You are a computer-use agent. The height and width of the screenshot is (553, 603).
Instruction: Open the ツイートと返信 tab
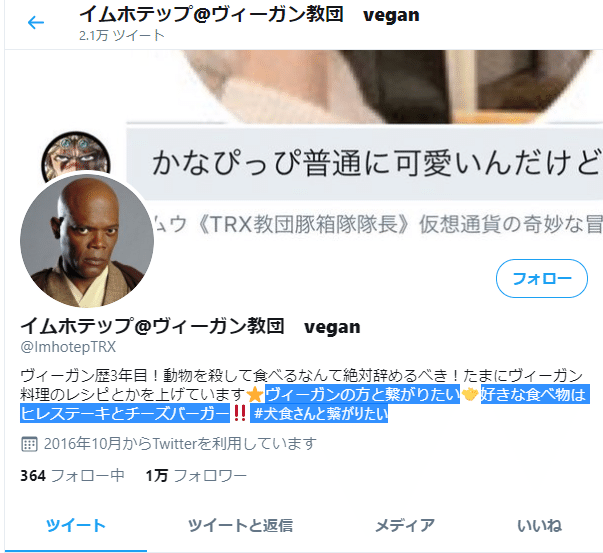coord(240,526)
